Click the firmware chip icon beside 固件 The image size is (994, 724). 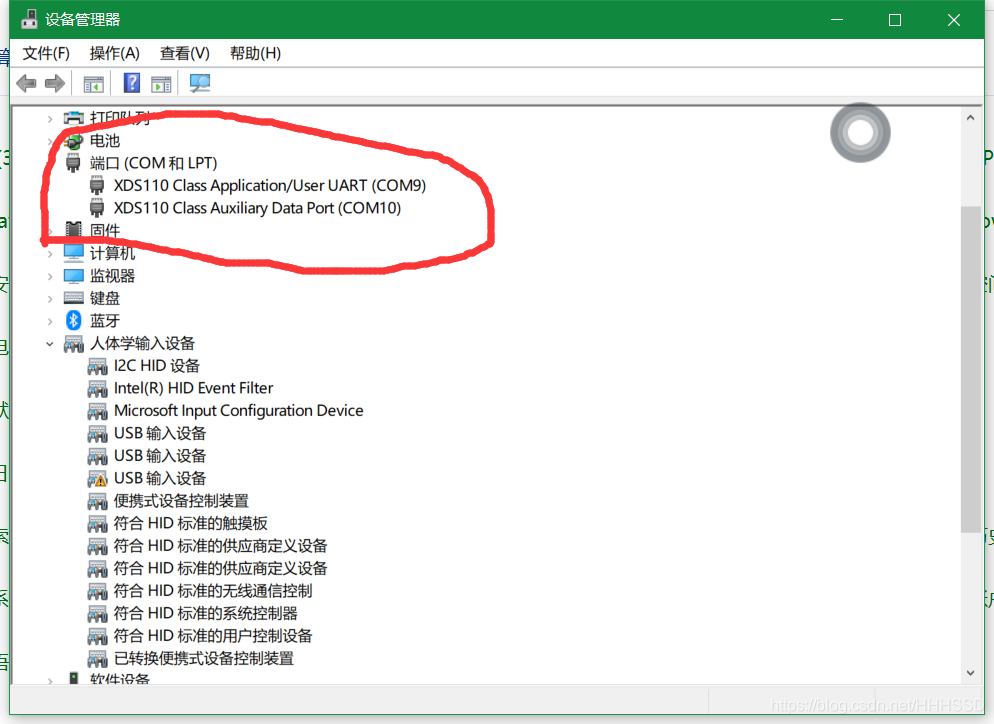pyautogui.click(x=74, y=230)
